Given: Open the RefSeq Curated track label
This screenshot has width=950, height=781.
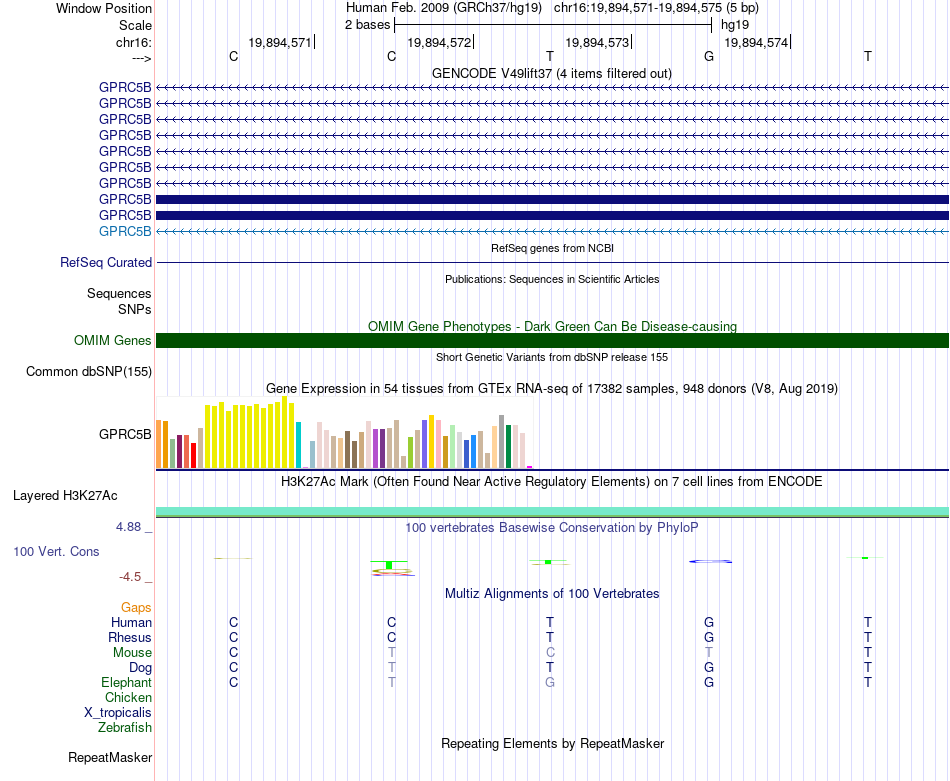Looking at the screenshot, I should pos(106,262).
